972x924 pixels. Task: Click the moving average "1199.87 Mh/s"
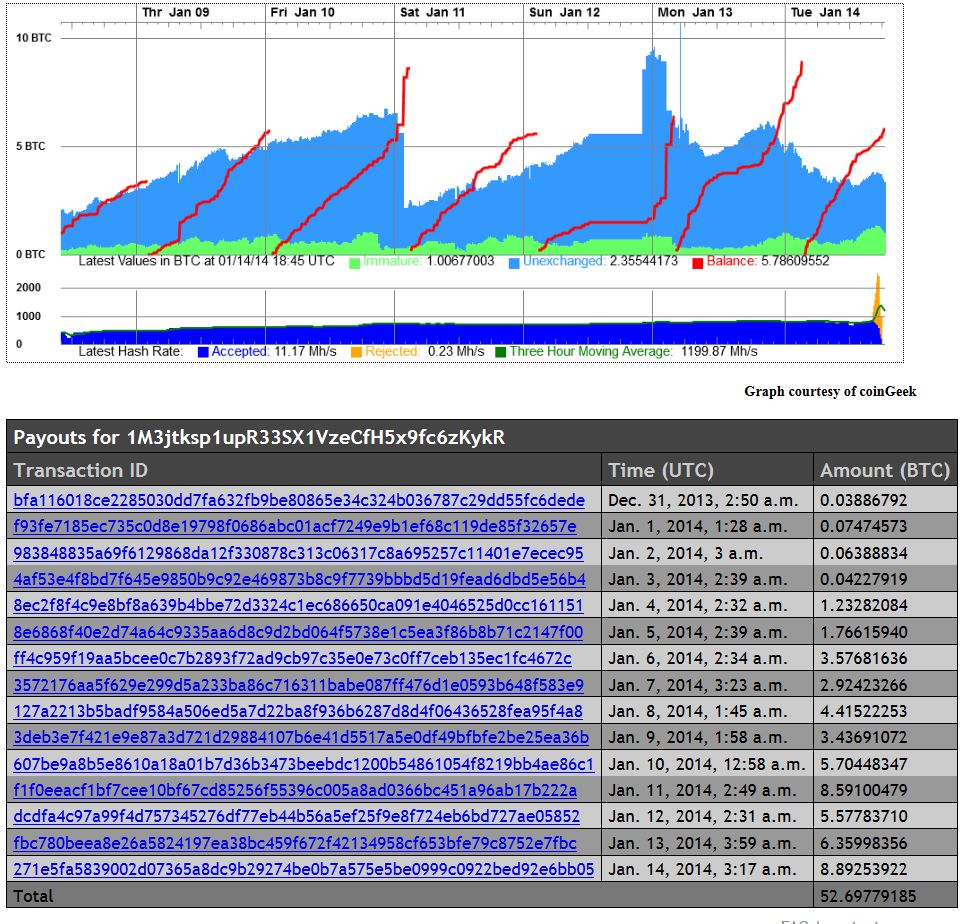point(719,351)
